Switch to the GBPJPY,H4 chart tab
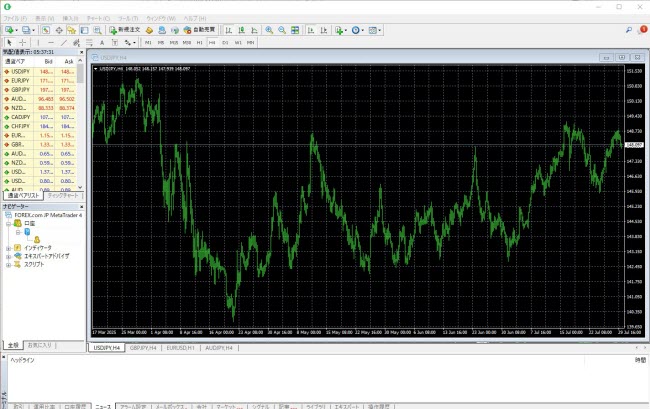The width and height of the screenshot is (650, 409). pyautogui.click(x=143, y=348)
